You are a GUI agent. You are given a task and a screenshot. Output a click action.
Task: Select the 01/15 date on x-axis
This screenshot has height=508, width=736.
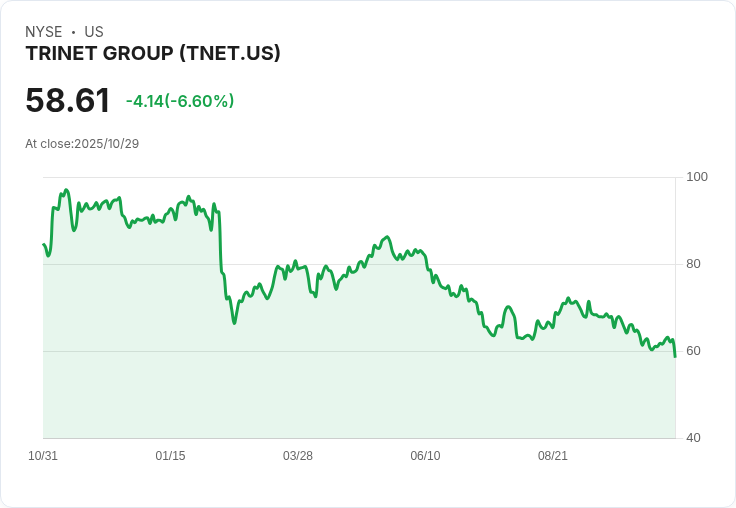pos(170,456)
